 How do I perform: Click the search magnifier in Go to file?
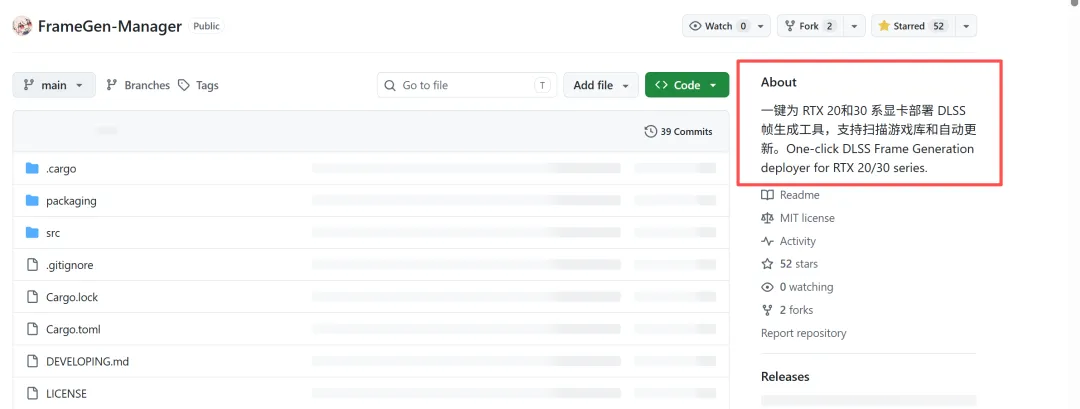390,85
